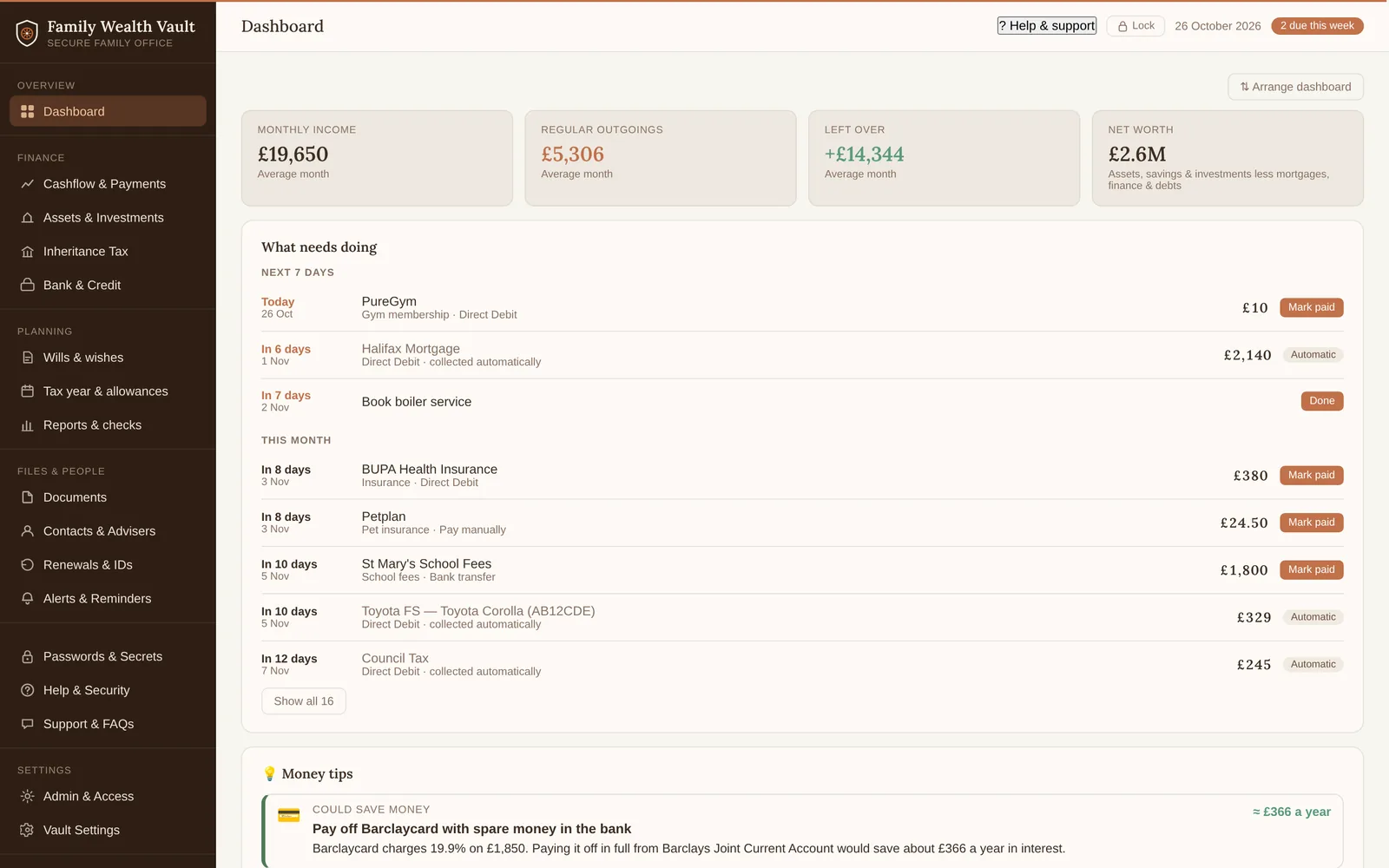Click Council Tax row title

[x=395, y=659]
